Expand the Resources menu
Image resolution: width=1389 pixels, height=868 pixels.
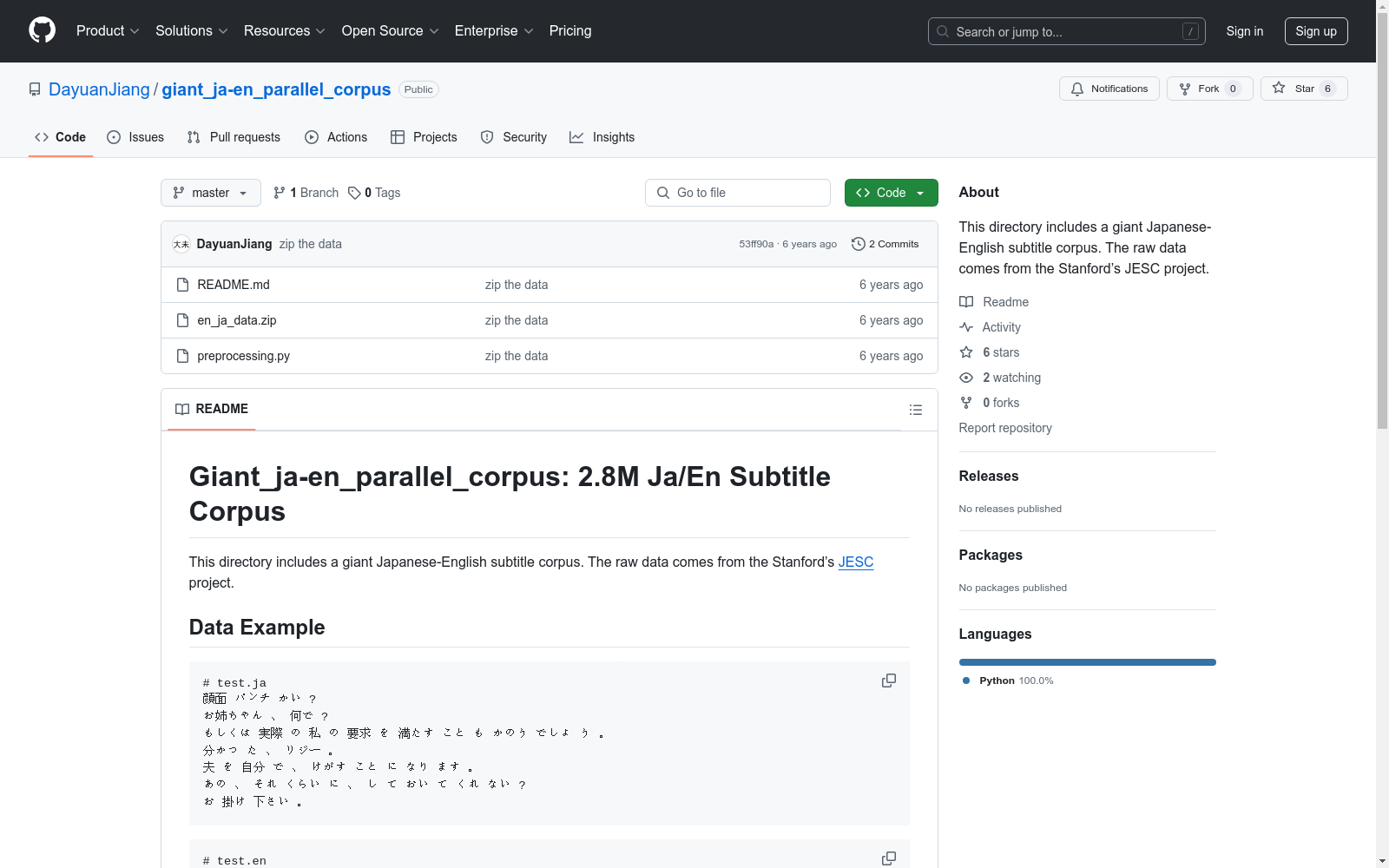point(285,30)
